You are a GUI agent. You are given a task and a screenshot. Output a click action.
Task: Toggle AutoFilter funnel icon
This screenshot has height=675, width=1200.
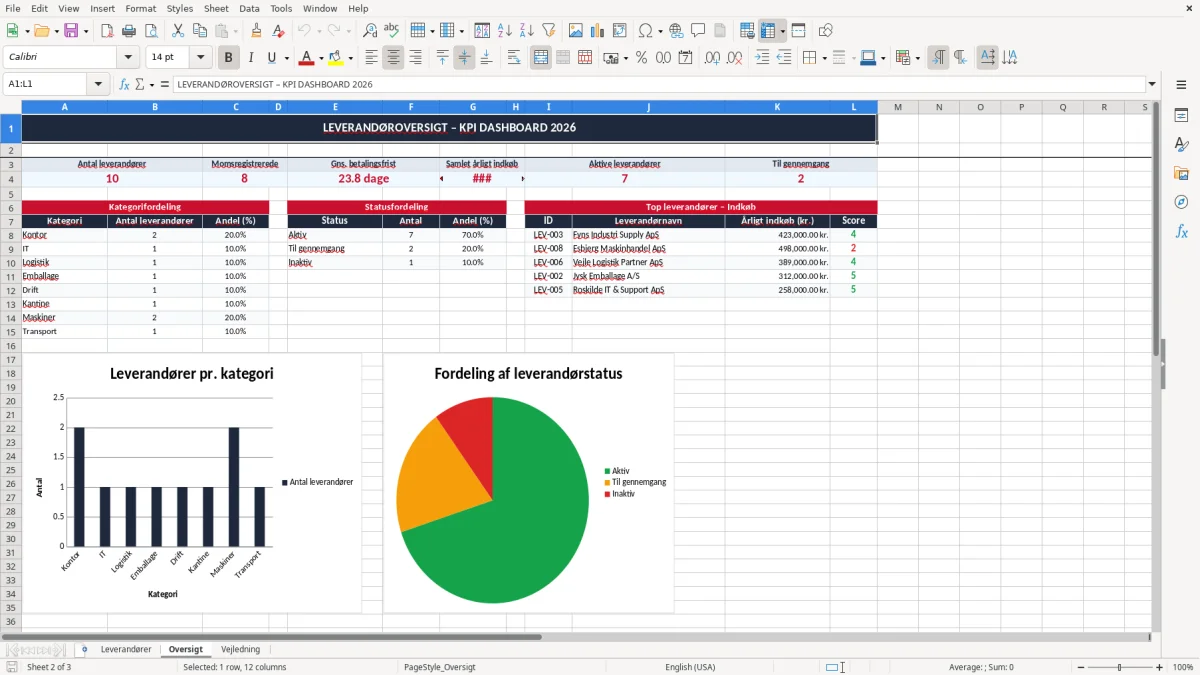[x=548, y=31]
